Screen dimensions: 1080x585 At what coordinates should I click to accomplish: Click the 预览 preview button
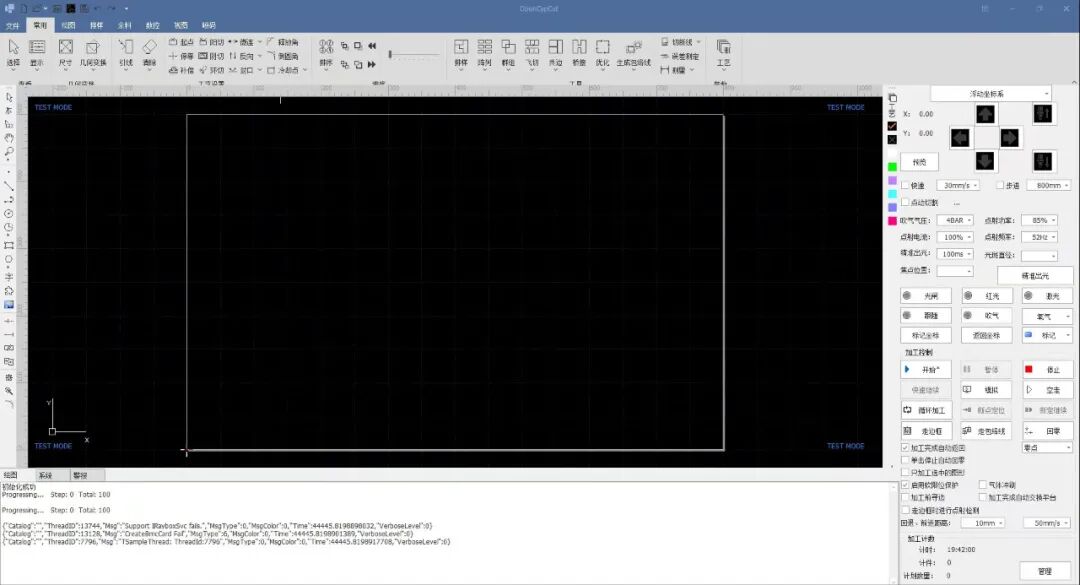coord(920,163)
